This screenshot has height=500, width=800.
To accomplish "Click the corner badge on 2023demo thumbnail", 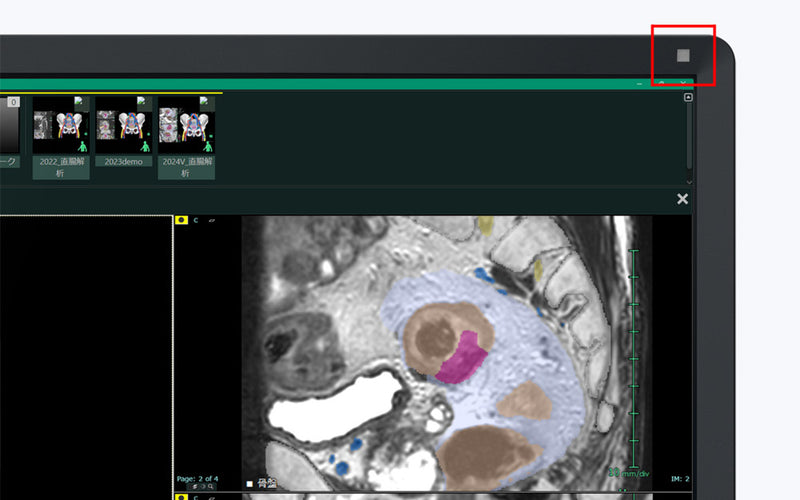I will tap(143, 102).
